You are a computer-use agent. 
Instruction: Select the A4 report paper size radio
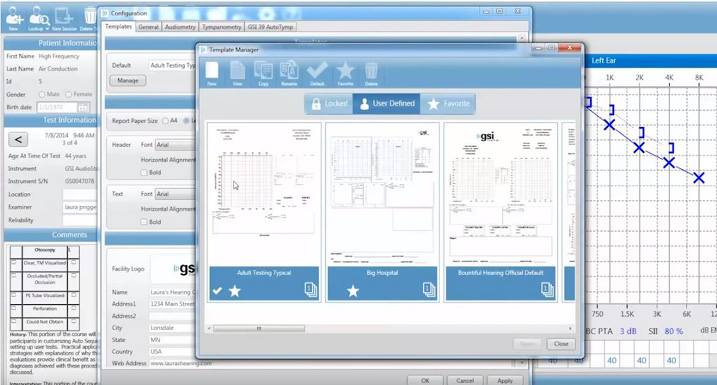click(x=166, y=121)
